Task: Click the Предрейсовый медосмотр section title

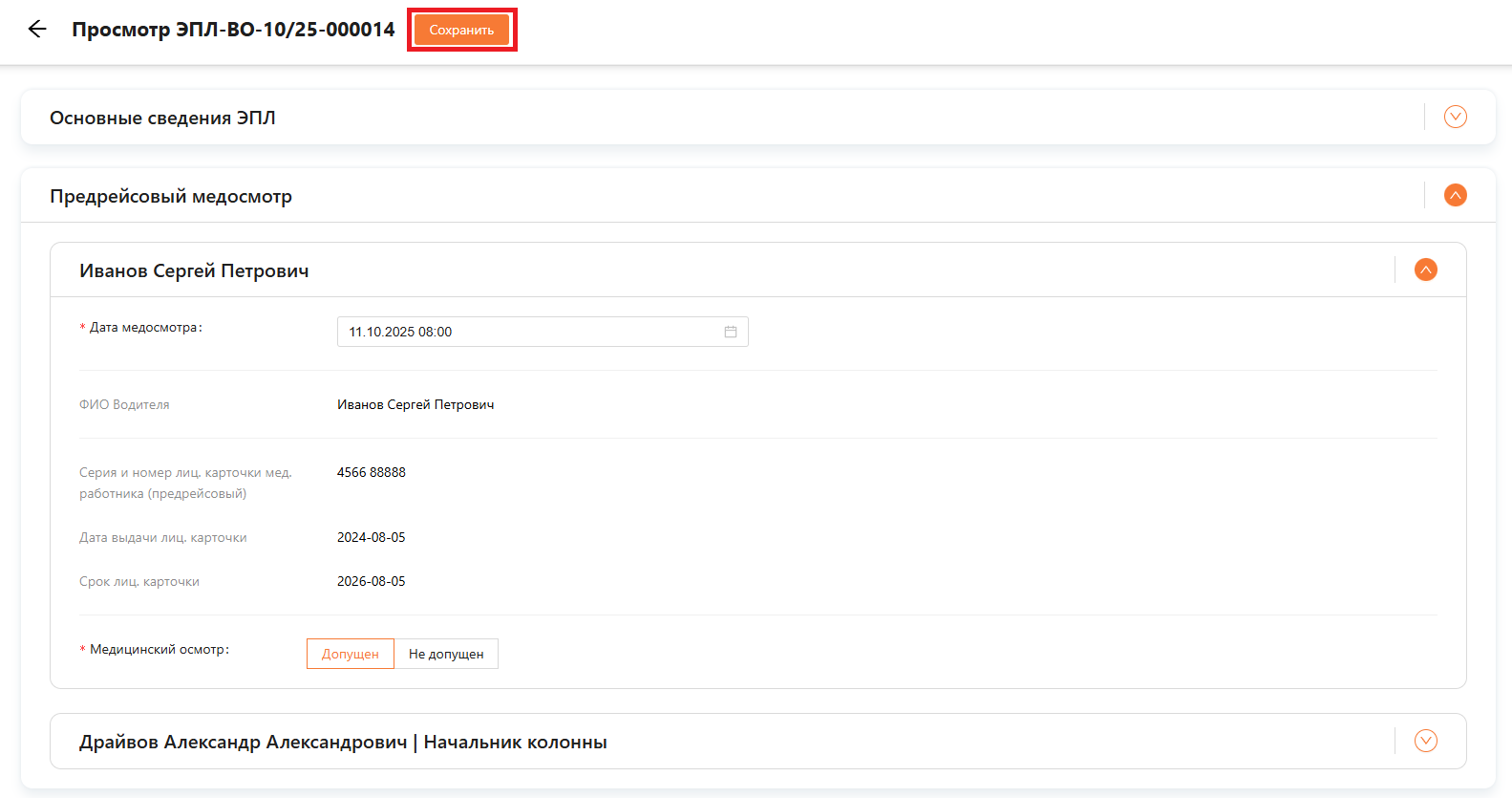Action: point(171,196)
